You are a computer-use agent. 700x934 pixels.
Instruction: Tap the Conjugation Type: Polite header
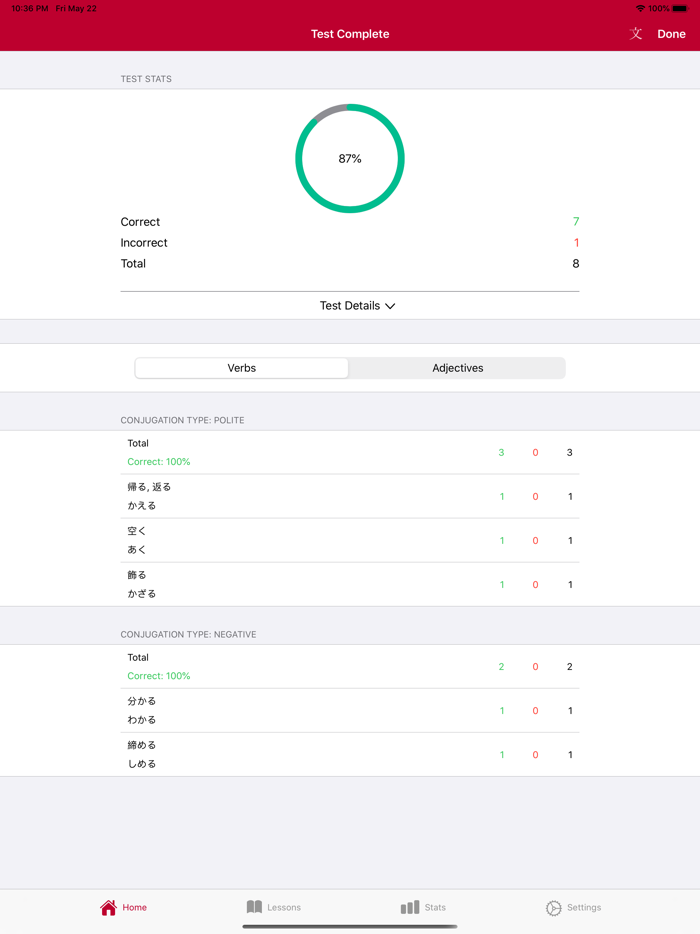[182, 420]
